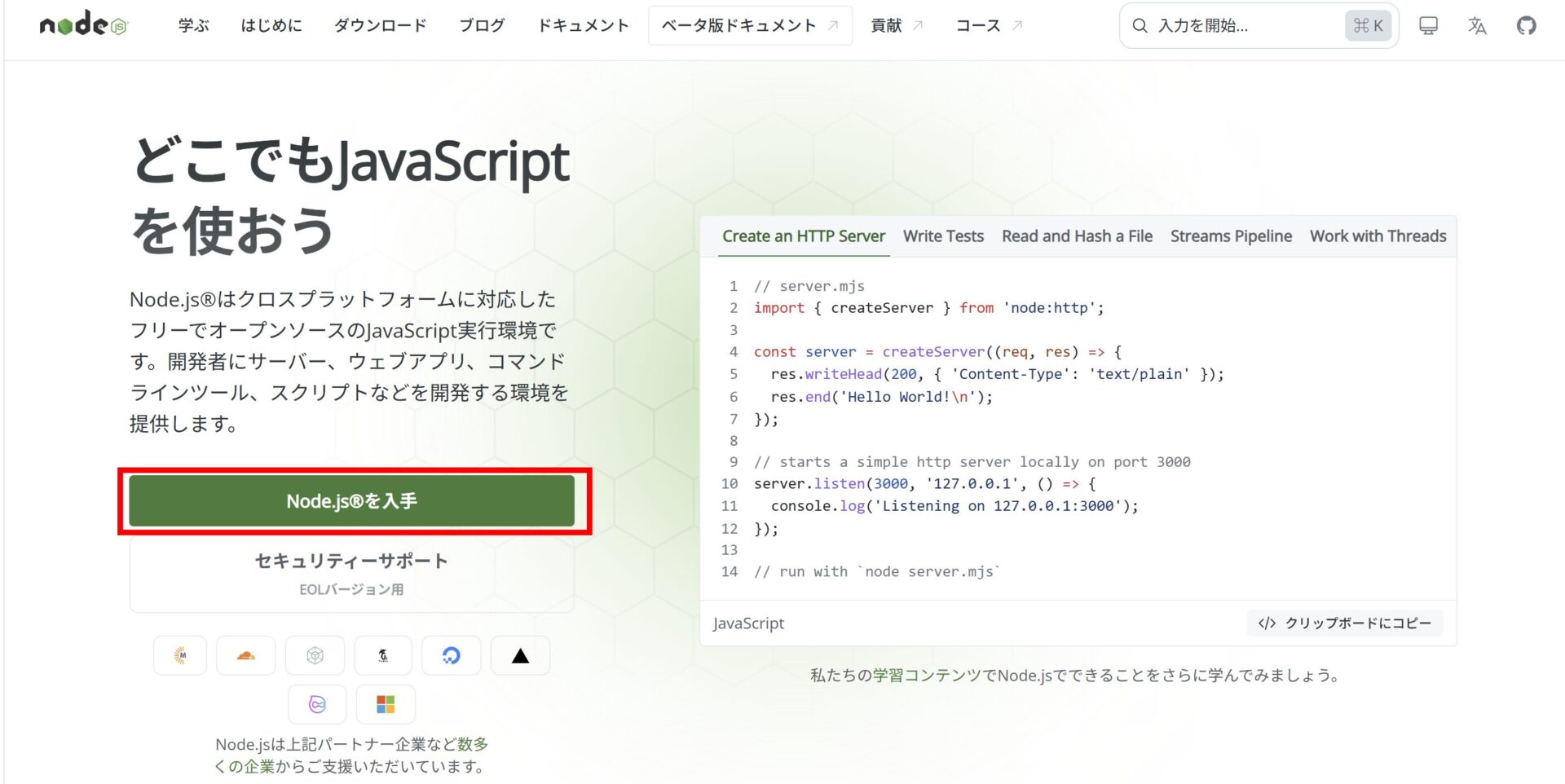Open the コース external link

pyautogui.click(x=989, y=25)
